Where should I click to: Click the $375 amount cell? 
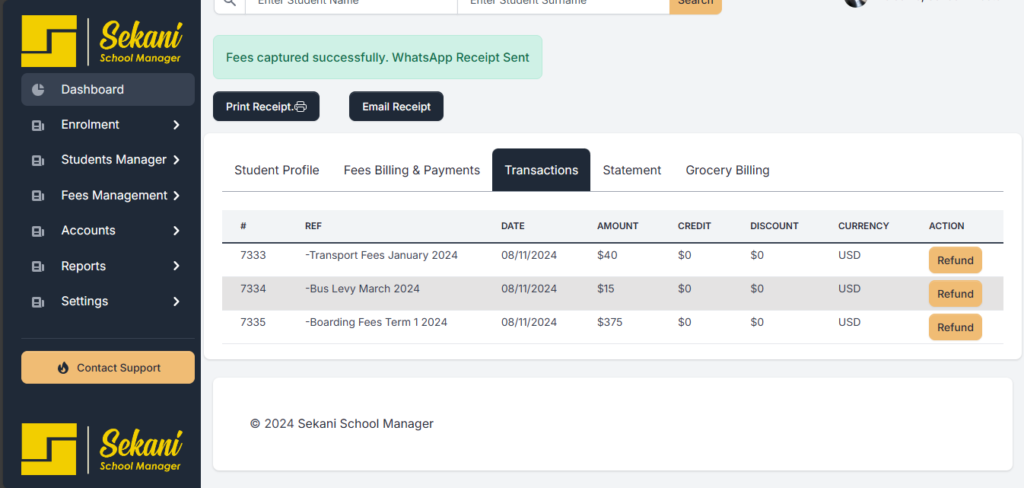(x=609, y=322)
